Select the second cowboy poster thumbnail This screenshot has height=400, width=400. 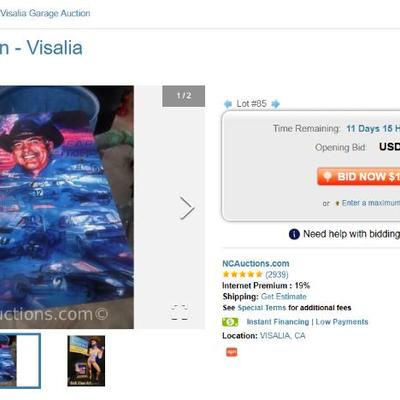tap(86, 361)
